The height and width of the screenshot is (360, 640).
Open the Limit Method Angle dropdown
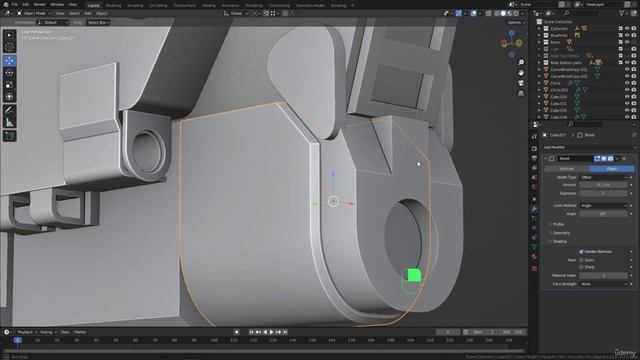coord(604,206)
